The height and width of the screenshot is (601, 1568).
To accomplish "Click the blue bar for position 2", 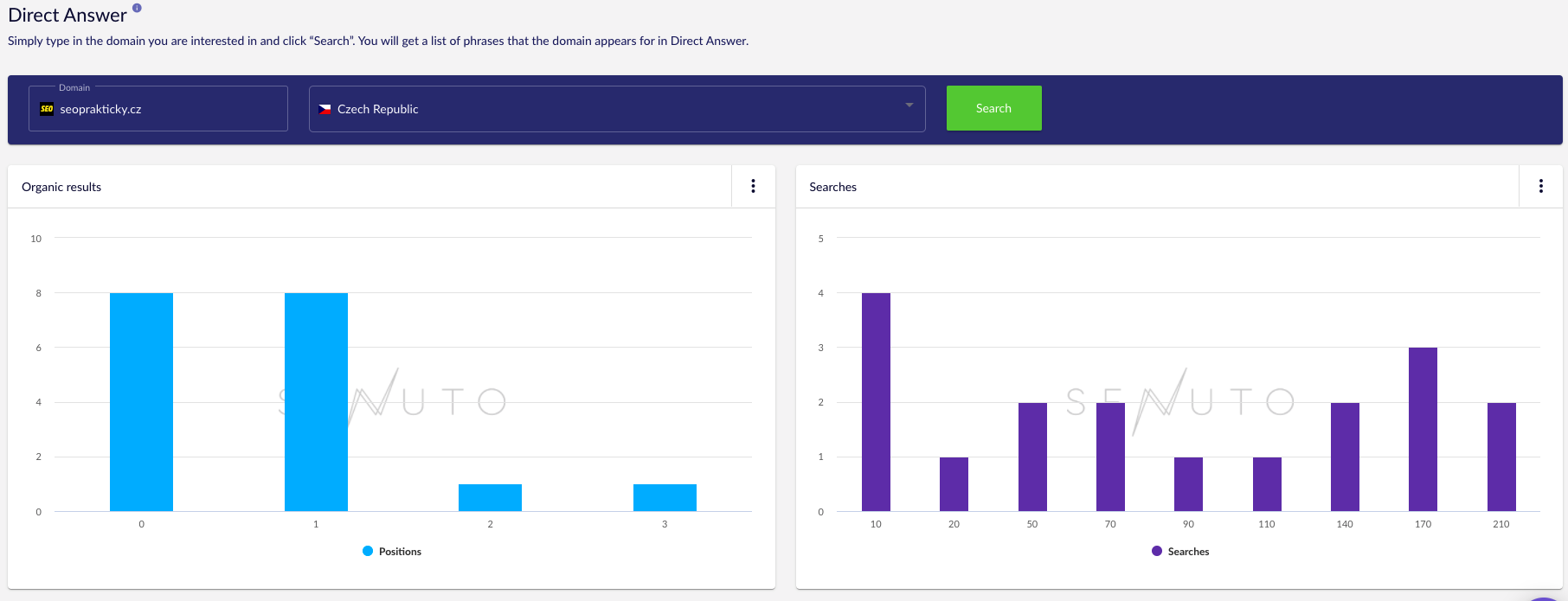I will point(490,497).
